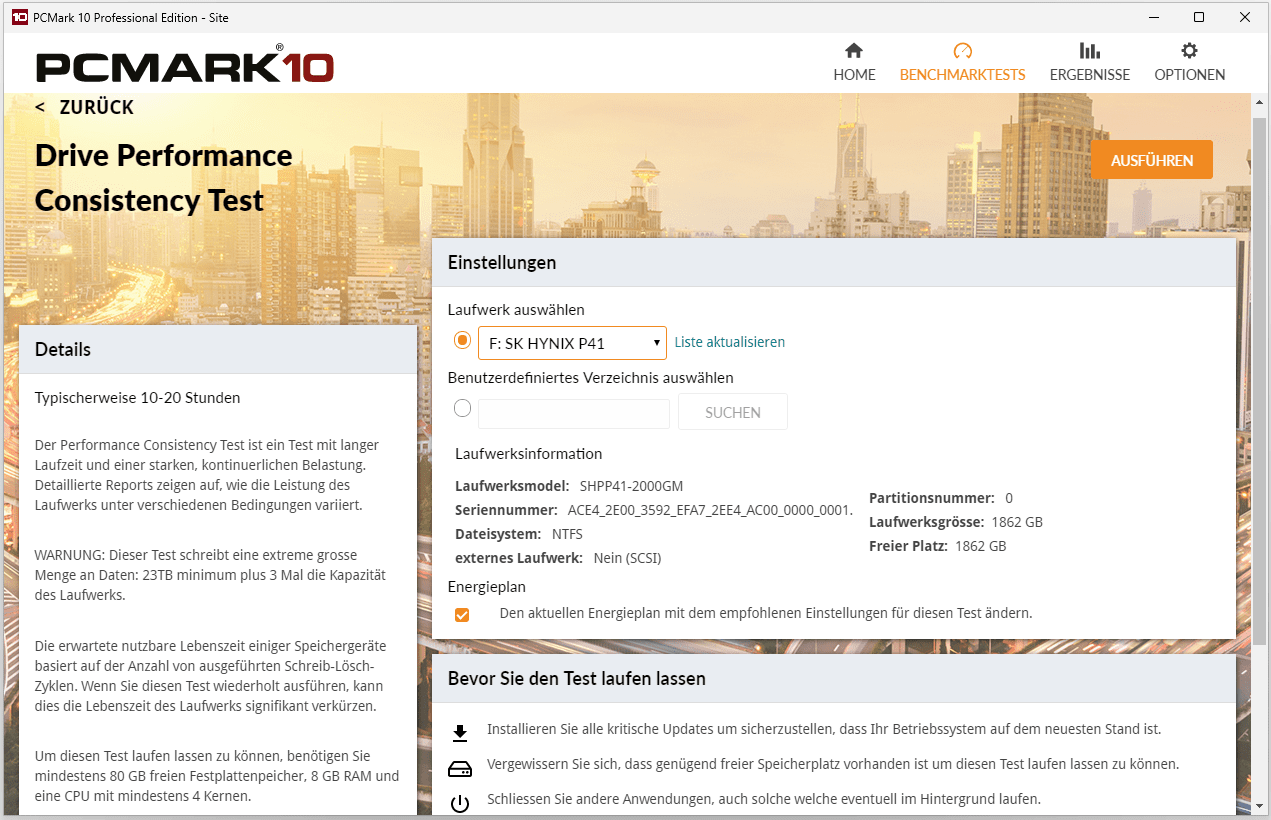This screenshot has width=1271, height=820.
Task: Start the test with AUSFÜHREN
Action: [x=1152, y=160]
